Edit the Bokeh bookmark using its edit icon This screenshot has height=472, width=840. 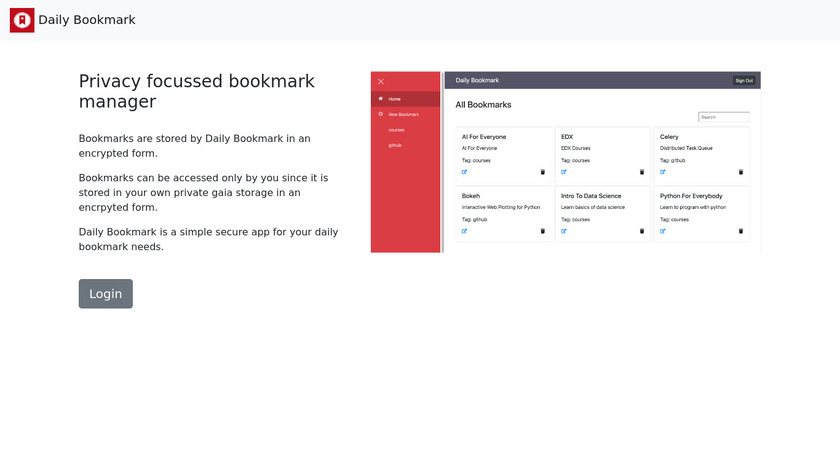pos(464,231)
